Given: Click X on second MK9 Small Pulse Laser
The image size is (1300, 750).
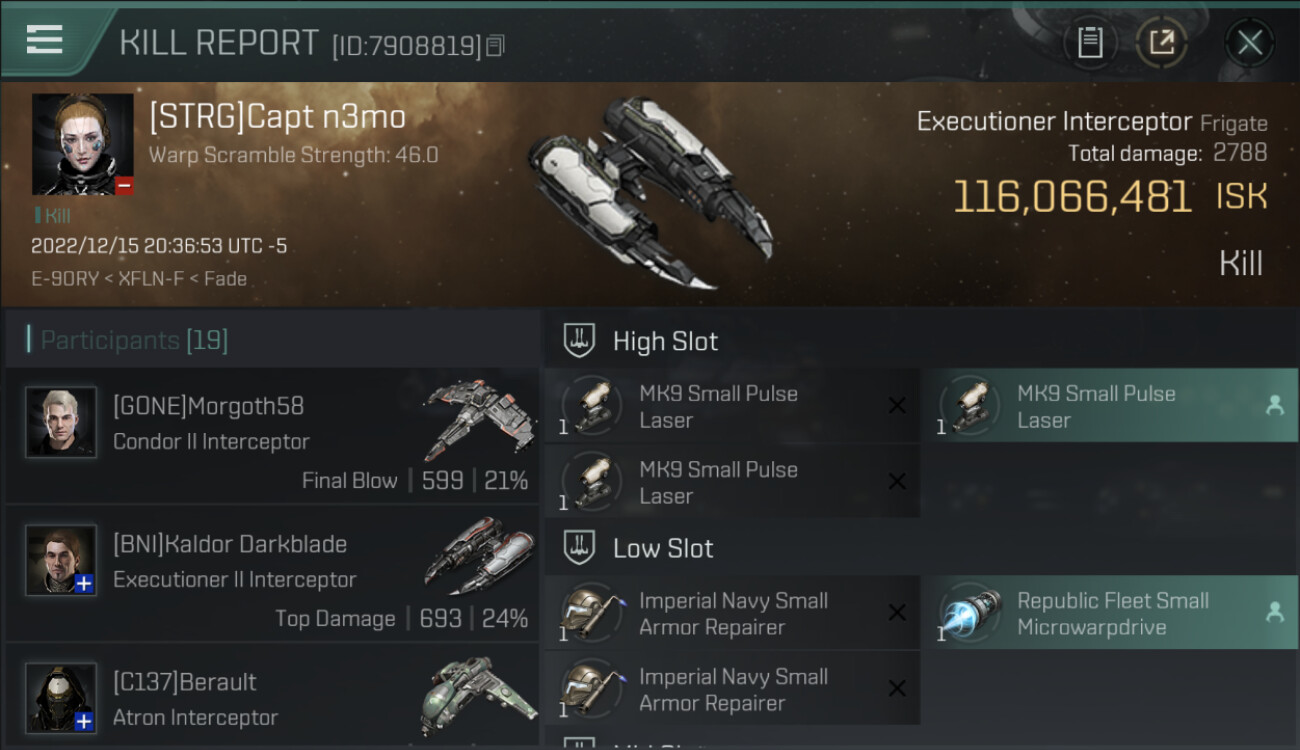Looking at the screenshot, I should pos(897,481).
